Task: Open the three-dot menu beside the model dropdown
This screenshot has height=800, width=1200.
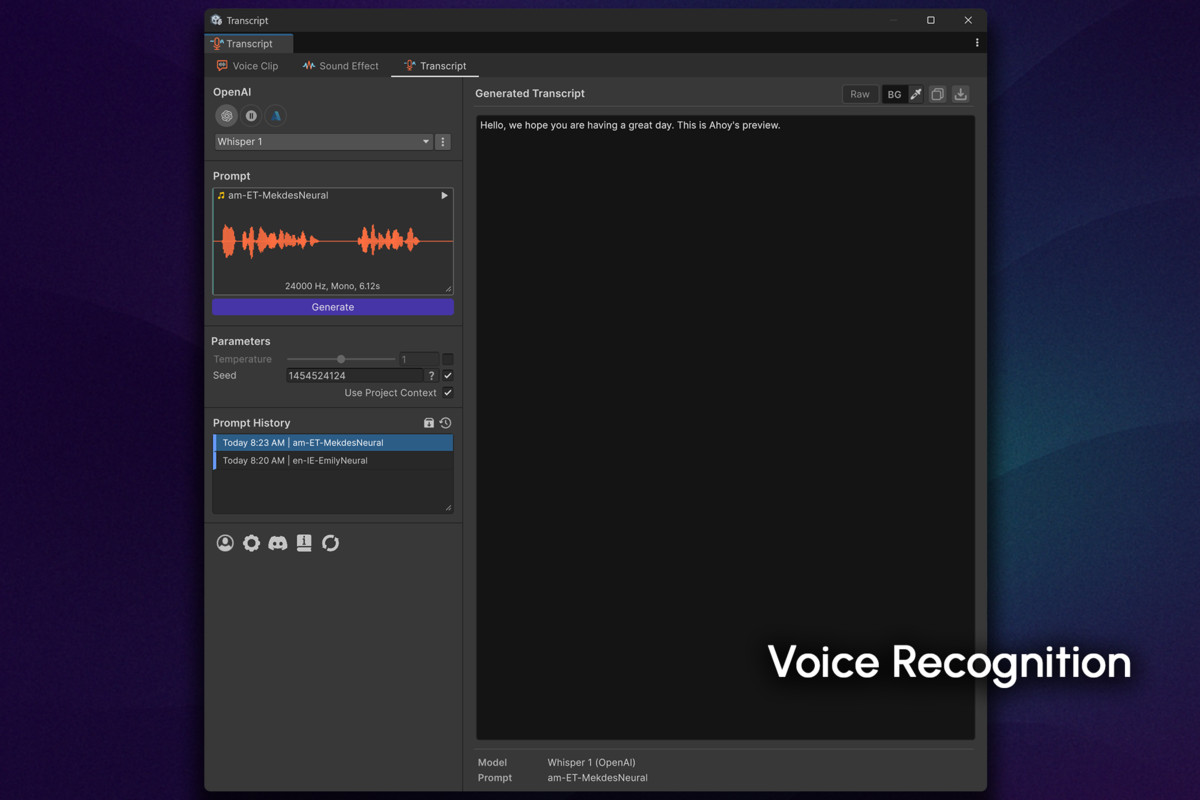Action: [441, 141]
